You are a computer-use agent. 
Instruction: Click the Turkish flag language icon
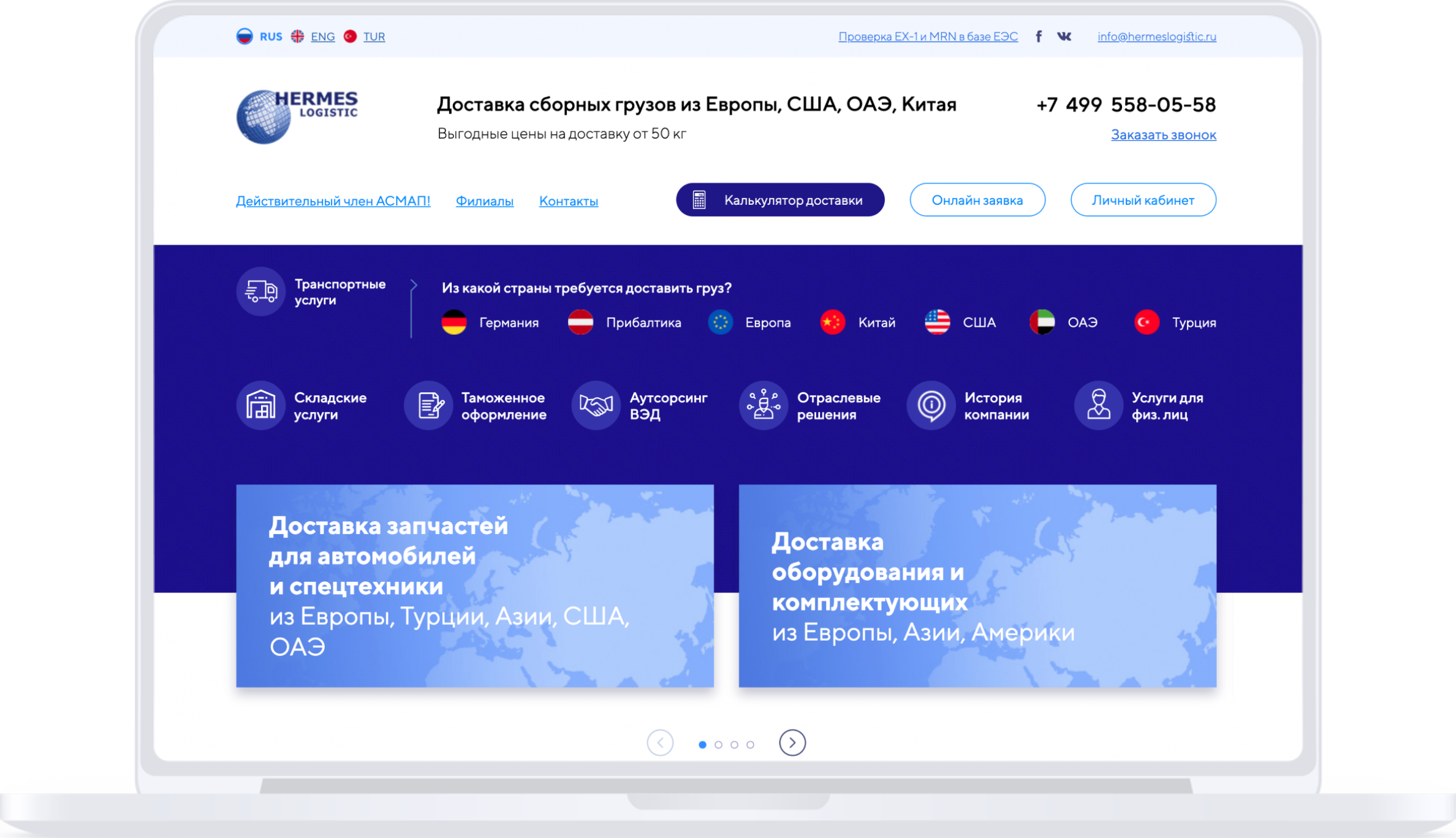coord(350,36)
